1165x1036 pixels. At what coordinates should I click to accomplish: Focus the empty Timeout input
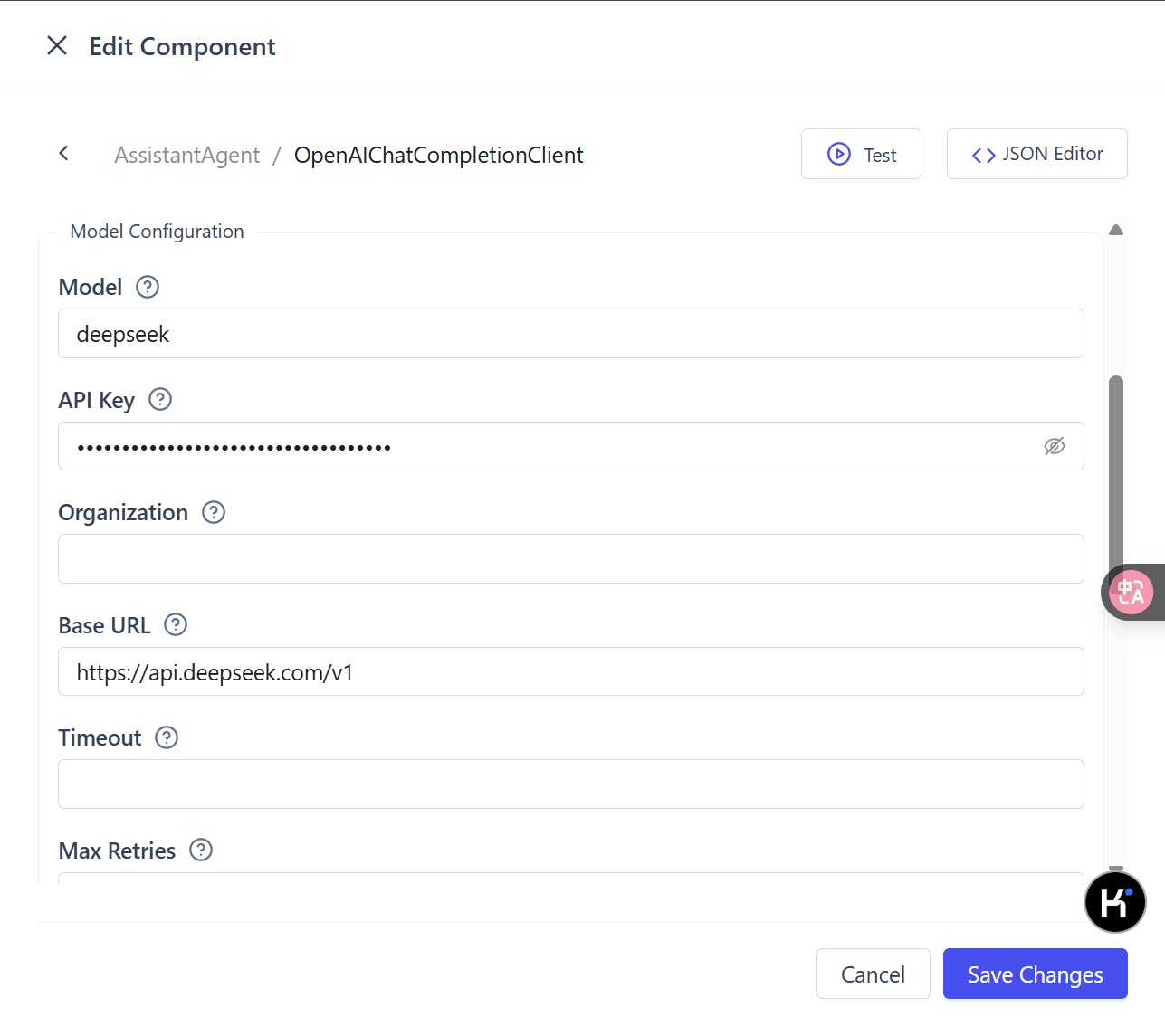(571, 784)
